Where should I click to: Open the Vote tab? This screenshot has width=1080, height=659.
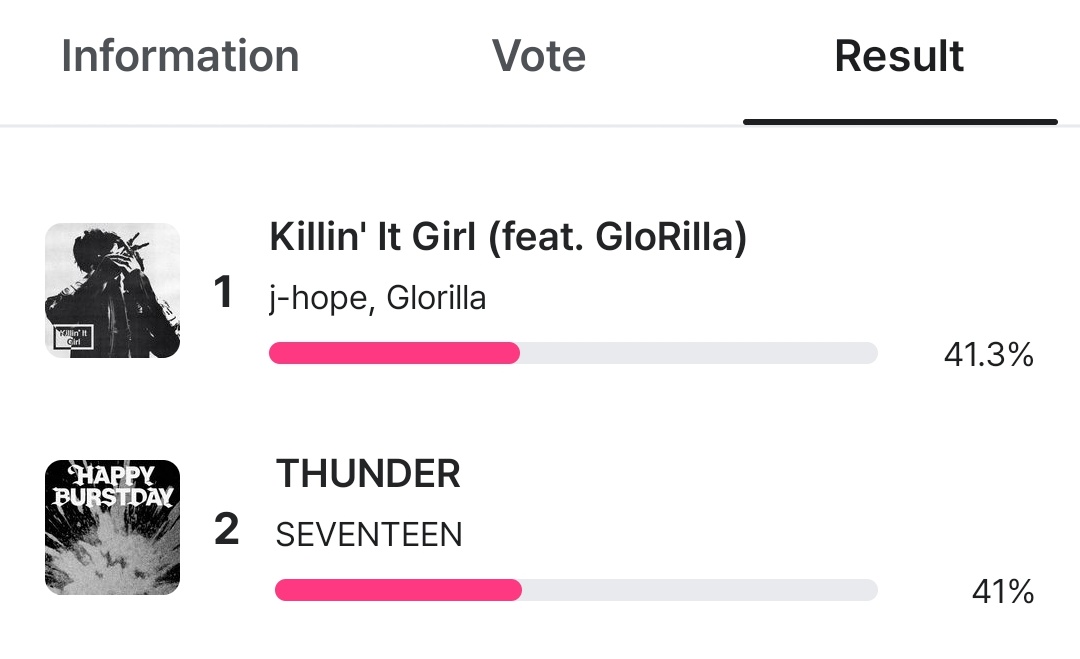pyautogui.click(x=539, y=56)
